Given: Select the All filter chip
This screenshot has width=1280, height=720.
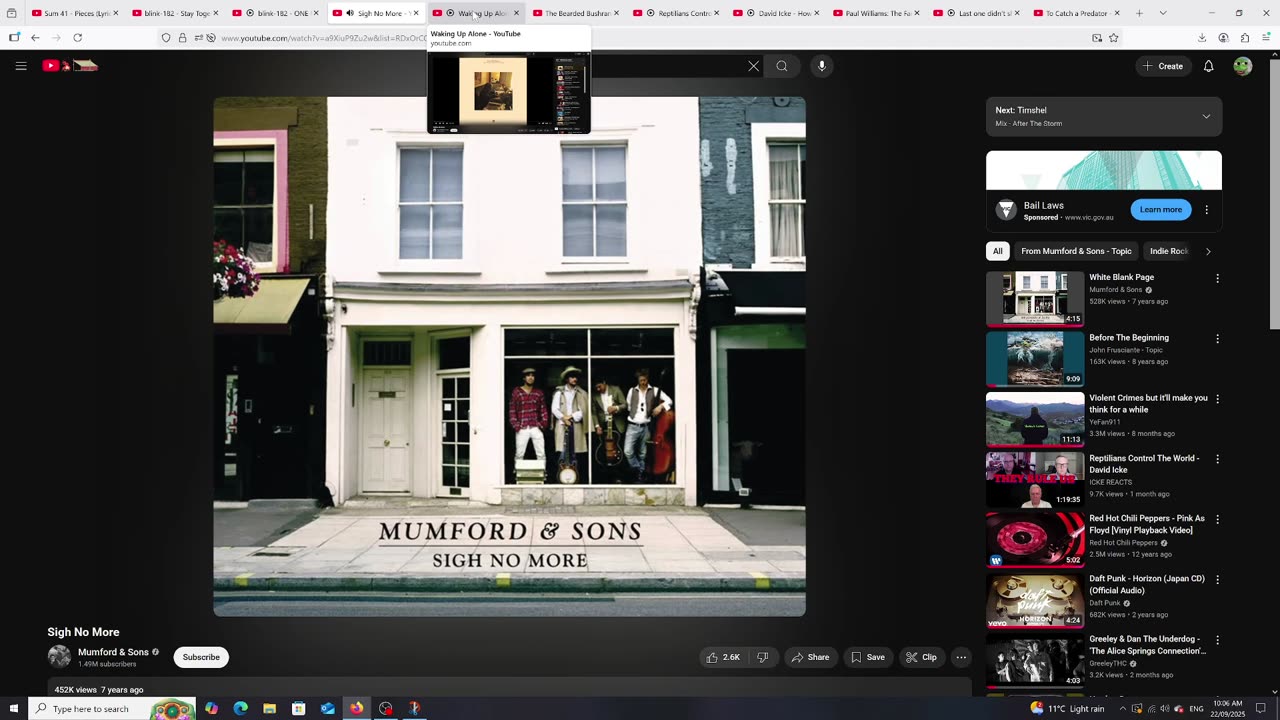Looking at the screenshot, I should point(997,251).
